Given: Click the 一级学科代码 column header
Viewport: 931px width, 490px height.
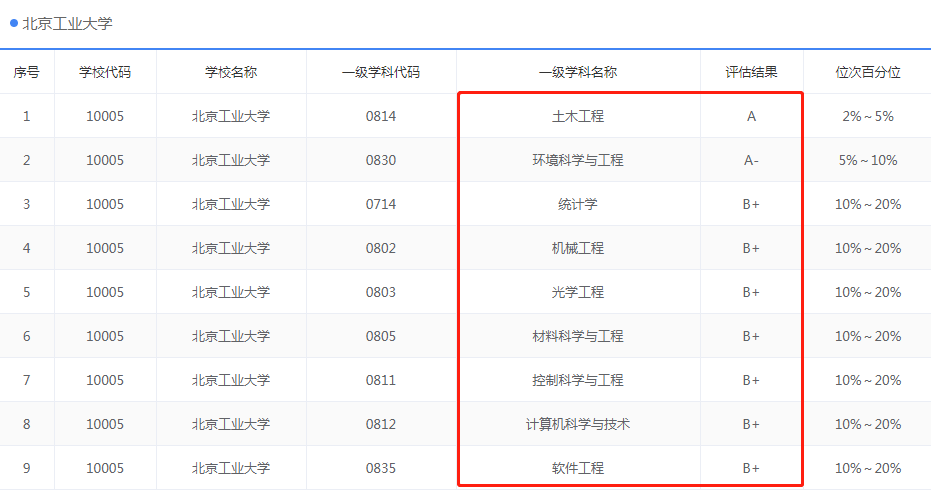Looking at the screenshot, I should tap(381, 72).
